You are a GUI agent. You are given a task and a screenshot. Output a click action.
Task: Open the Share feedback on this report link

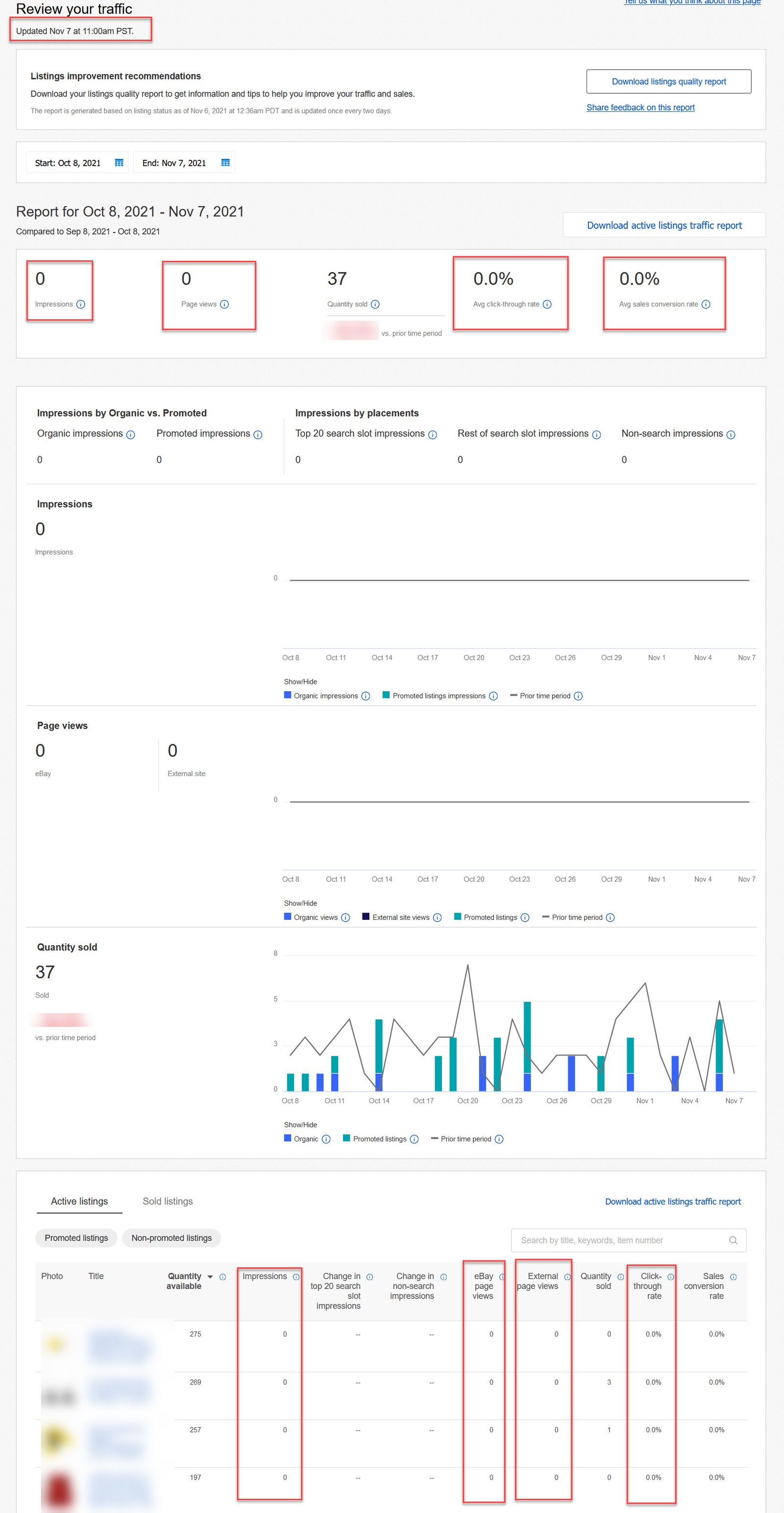[641, 107]
